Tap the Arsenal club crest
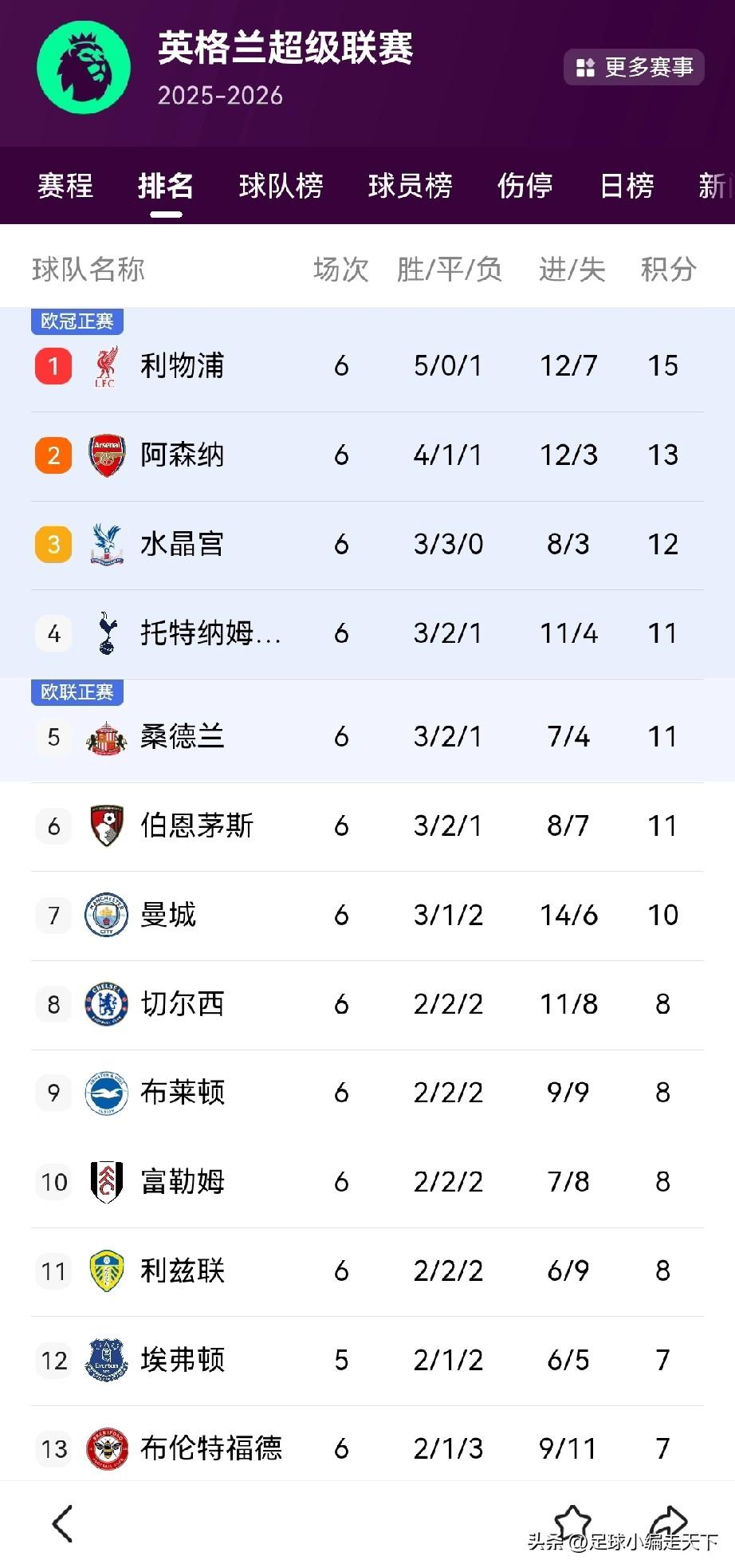 click(x=107, y=455)
